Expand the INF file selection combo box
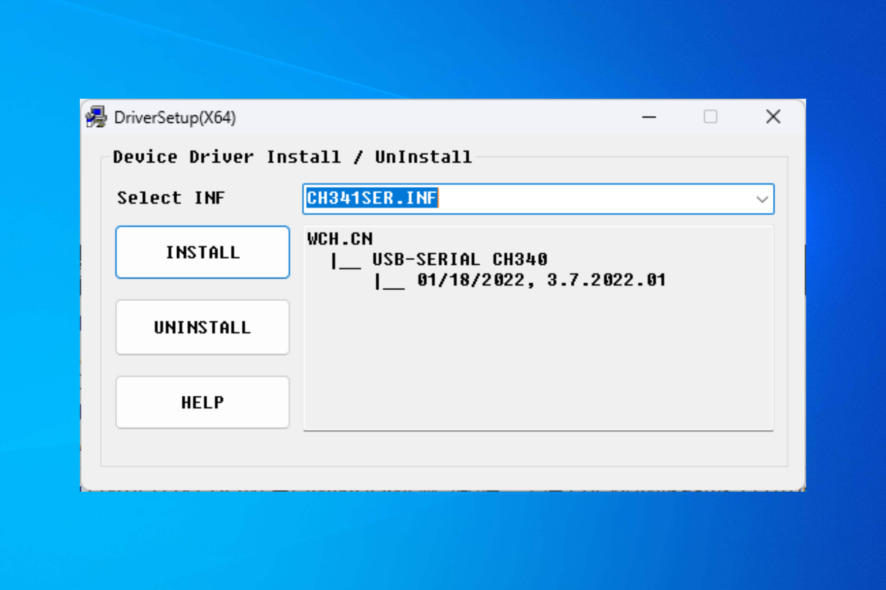Viewport: 886px width, 590px height. [761, 198]
